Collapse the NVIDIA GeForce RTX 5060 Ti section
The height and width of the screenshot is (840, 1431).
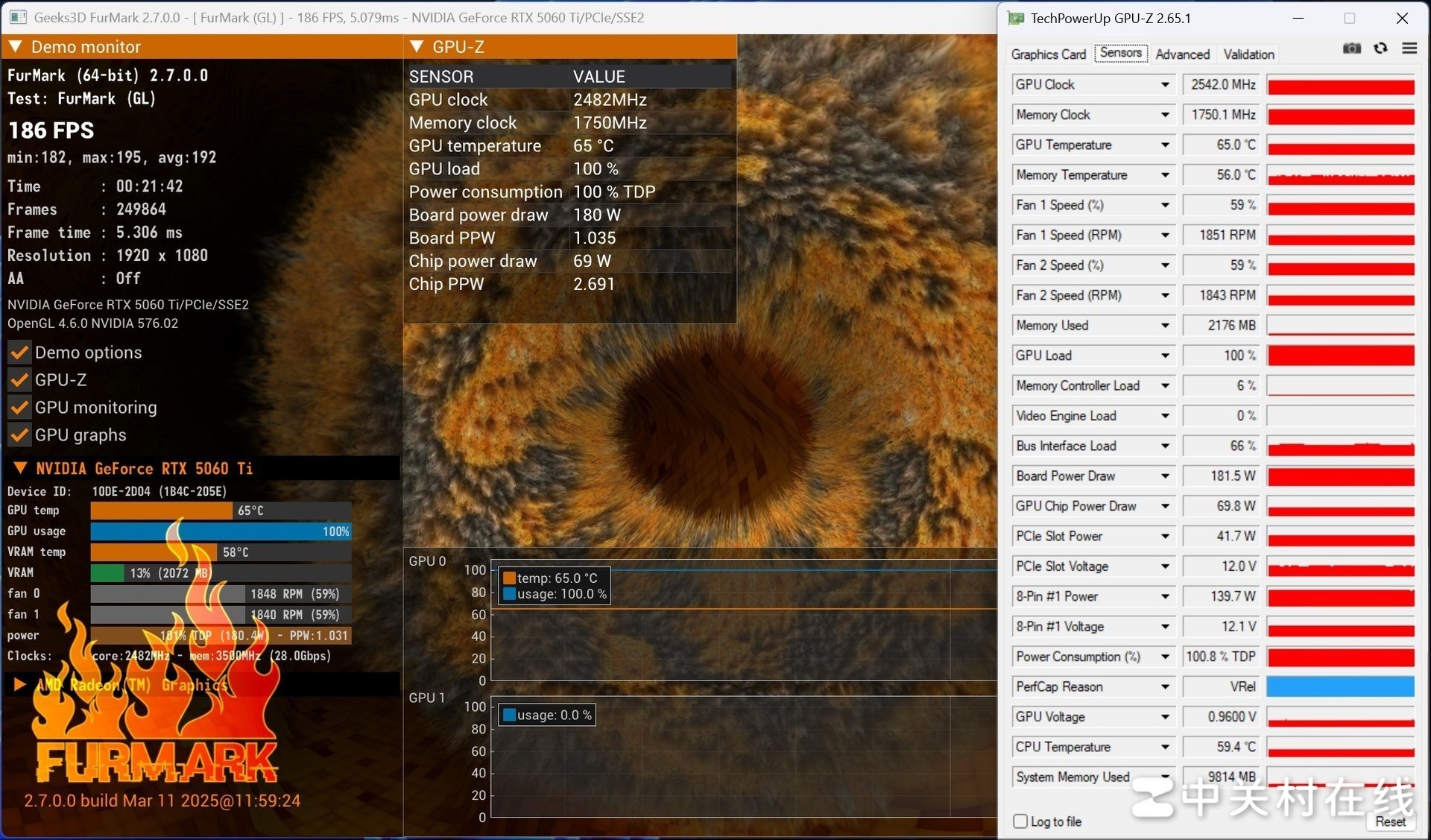[x=20, y=468]
